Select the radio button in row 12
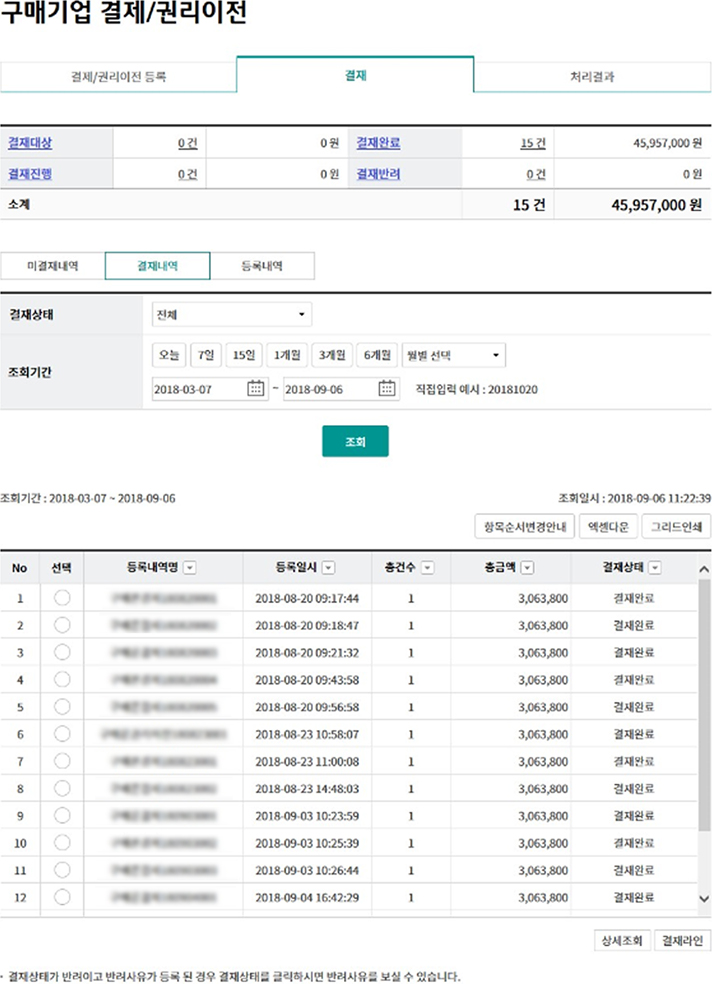Screen dimensions: 712x984 [x=62, y=897]
